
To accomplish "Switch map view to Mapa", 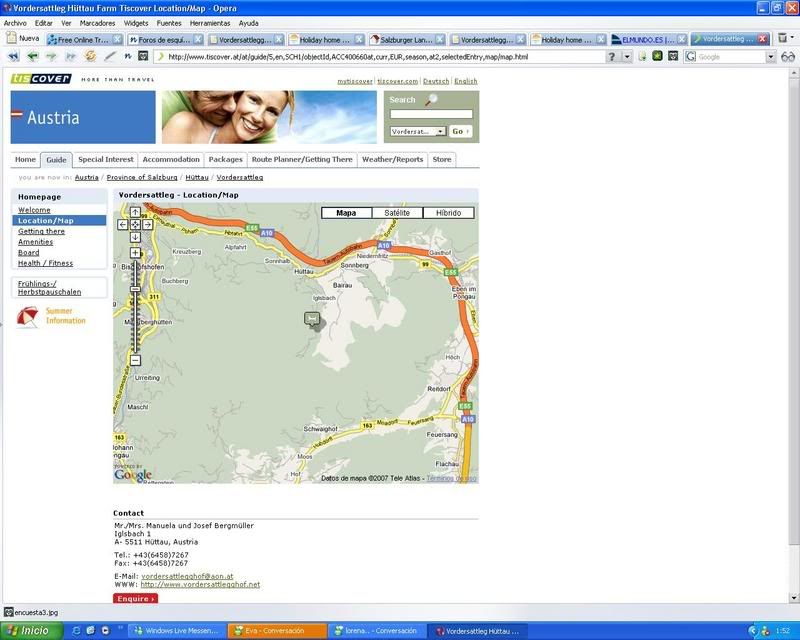I will point(346,213).
